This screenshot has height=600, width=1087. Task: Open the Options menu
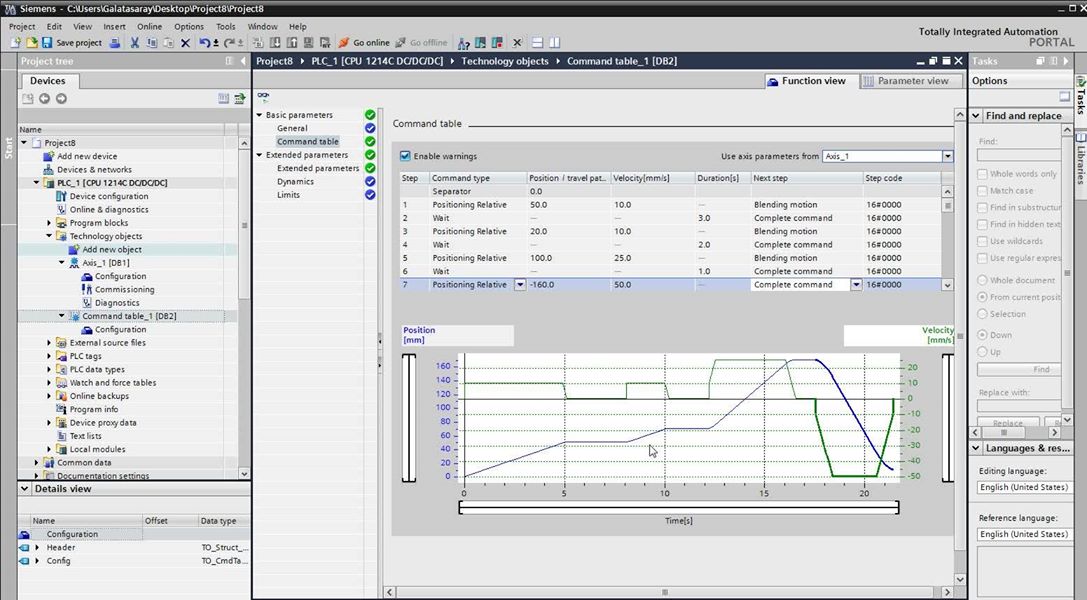point(189,26)
